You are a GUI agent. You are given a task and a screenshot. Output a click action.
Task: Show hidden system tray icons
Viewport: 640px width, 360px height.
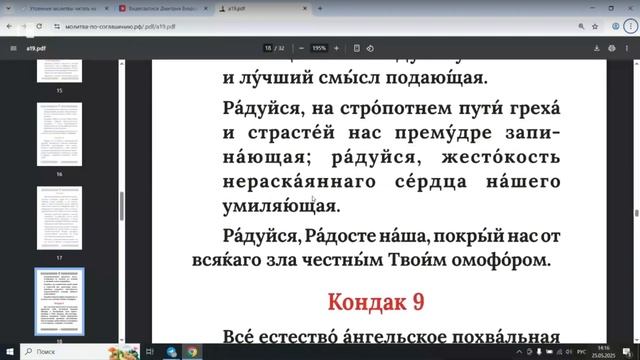click(x=519, y=351)
